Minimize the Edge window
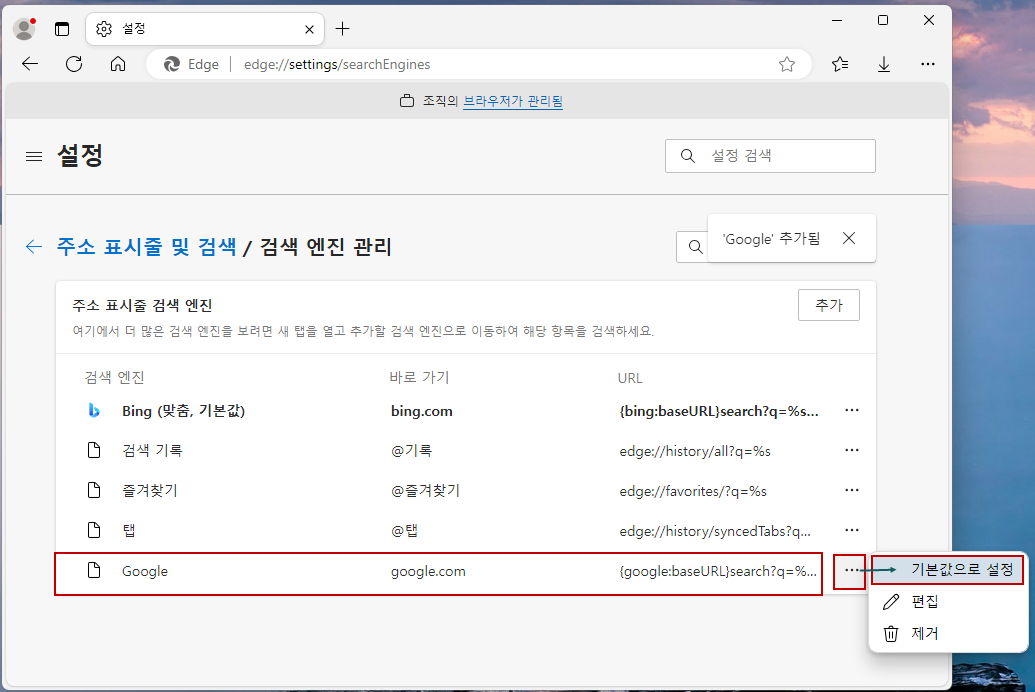1035x692 pixels. point(837,20)
